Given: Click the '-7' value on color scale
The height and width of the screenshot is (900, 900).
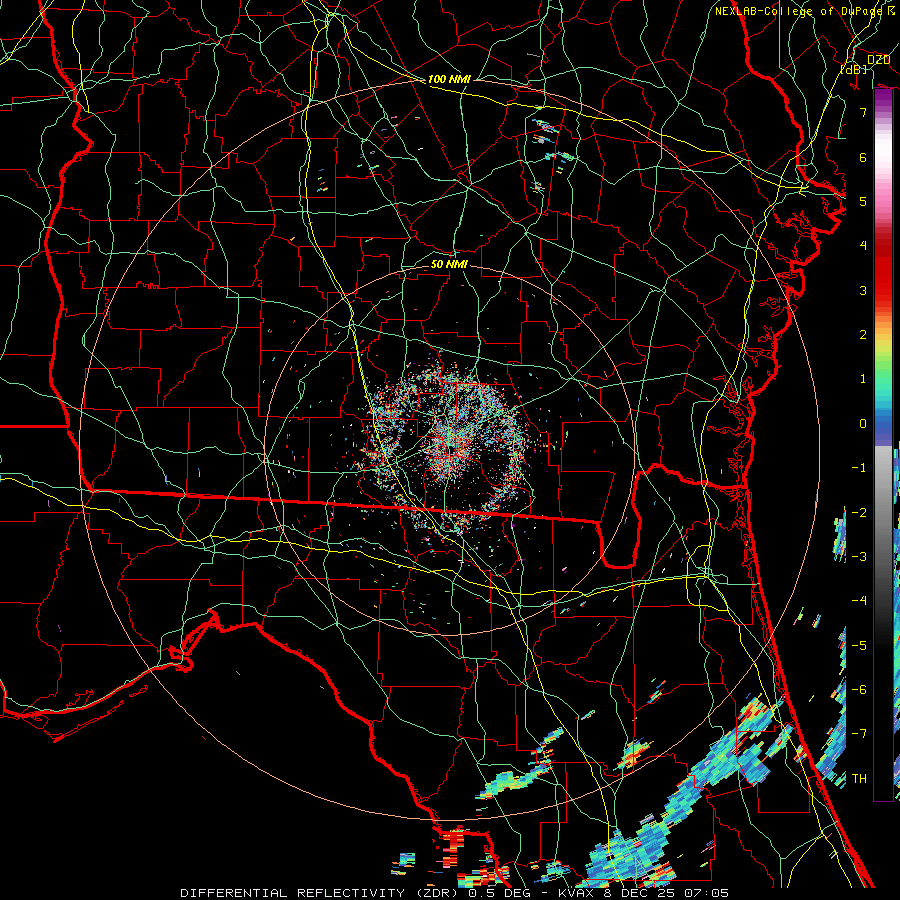Looking at the screenshot, I should point(859,734).
